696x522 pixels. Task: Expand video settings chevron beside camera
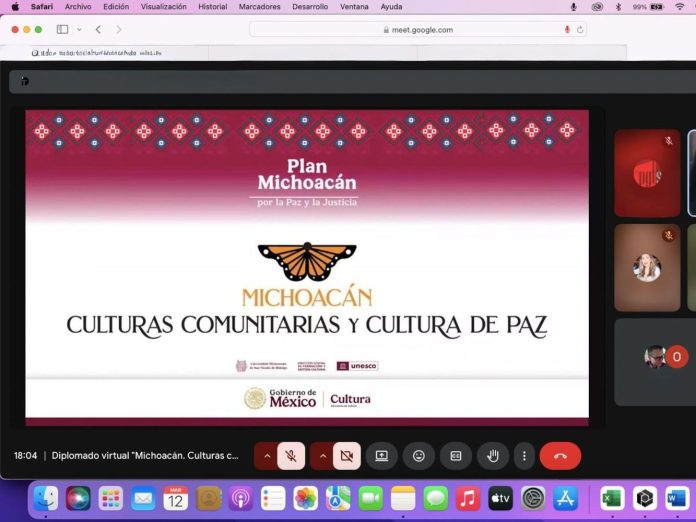(x=322, y=456)
